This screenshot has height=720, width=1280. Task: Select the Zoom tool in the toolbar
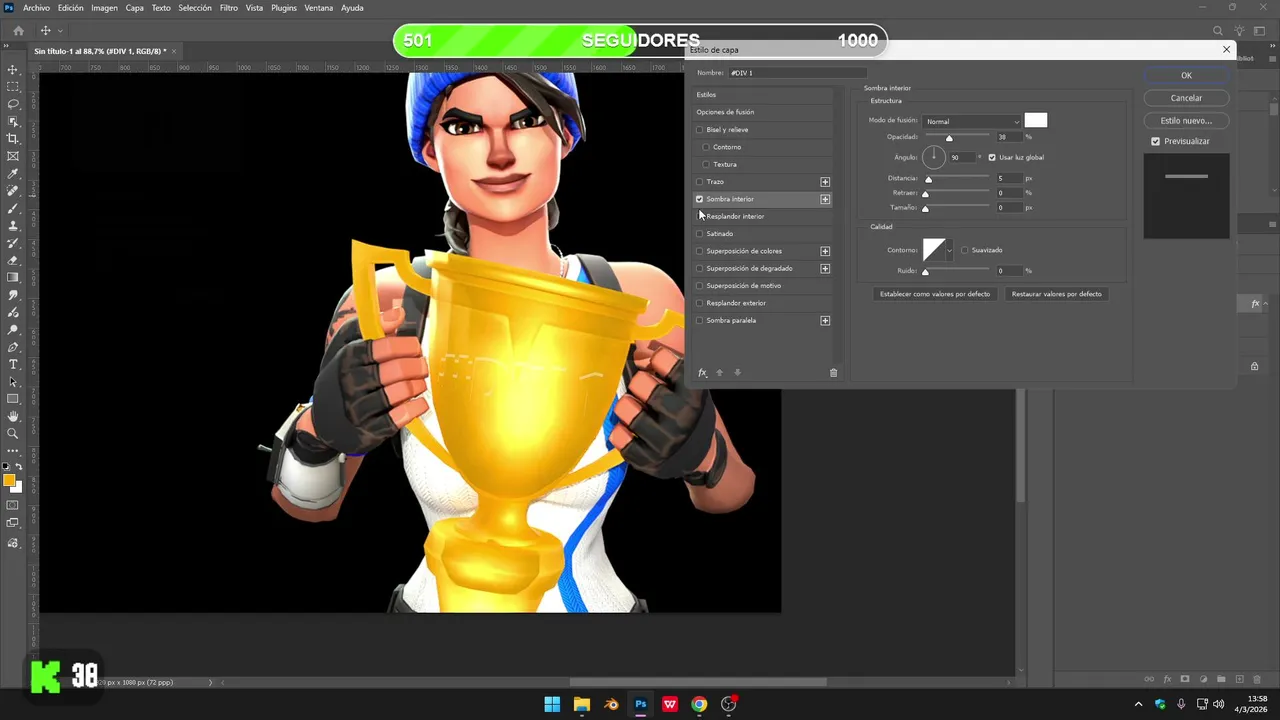tap(13, 434)
